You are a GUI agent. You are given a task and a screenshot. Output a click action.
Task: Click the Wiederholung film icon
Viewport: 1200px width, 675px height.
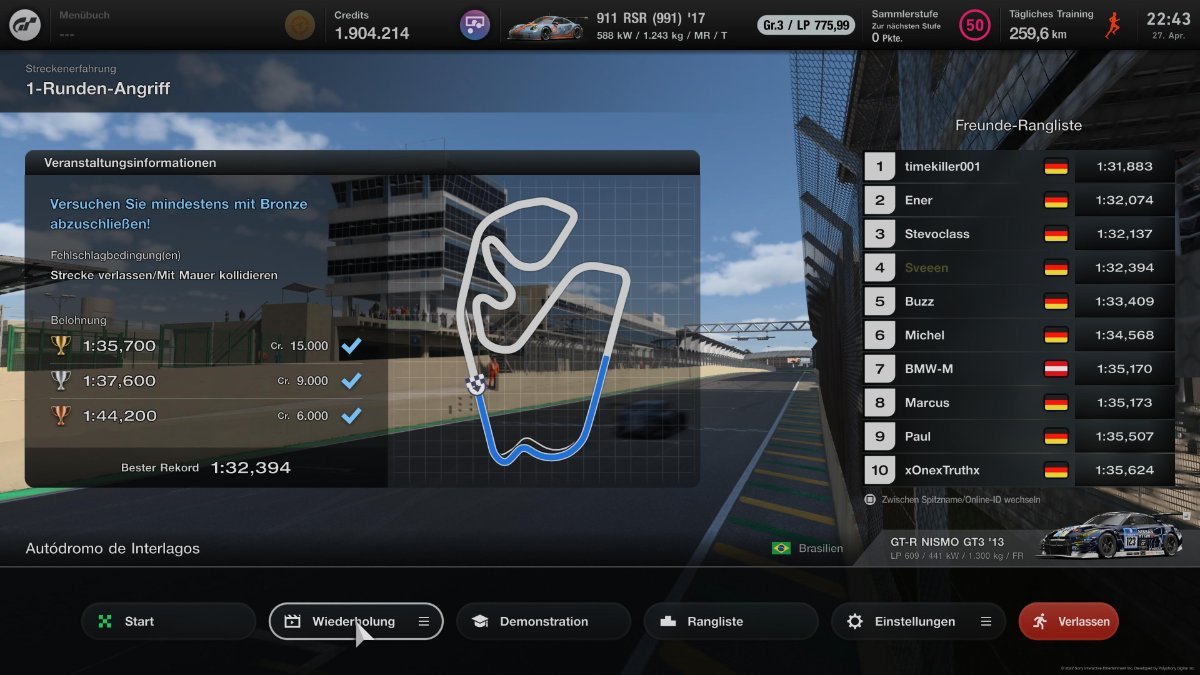pos(293,621)
